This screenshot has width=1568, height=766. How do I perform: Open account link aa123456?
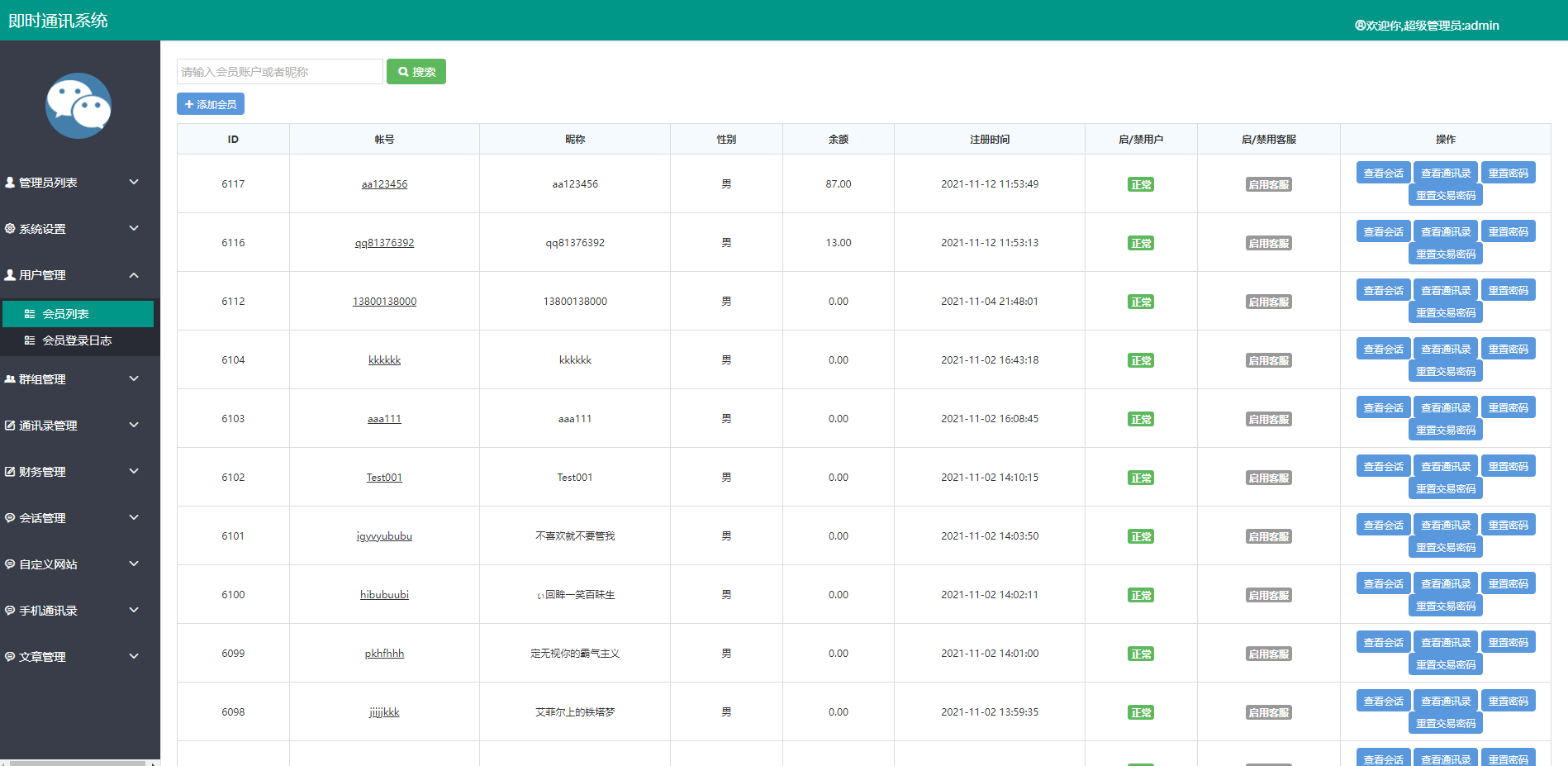pos(384,184)
